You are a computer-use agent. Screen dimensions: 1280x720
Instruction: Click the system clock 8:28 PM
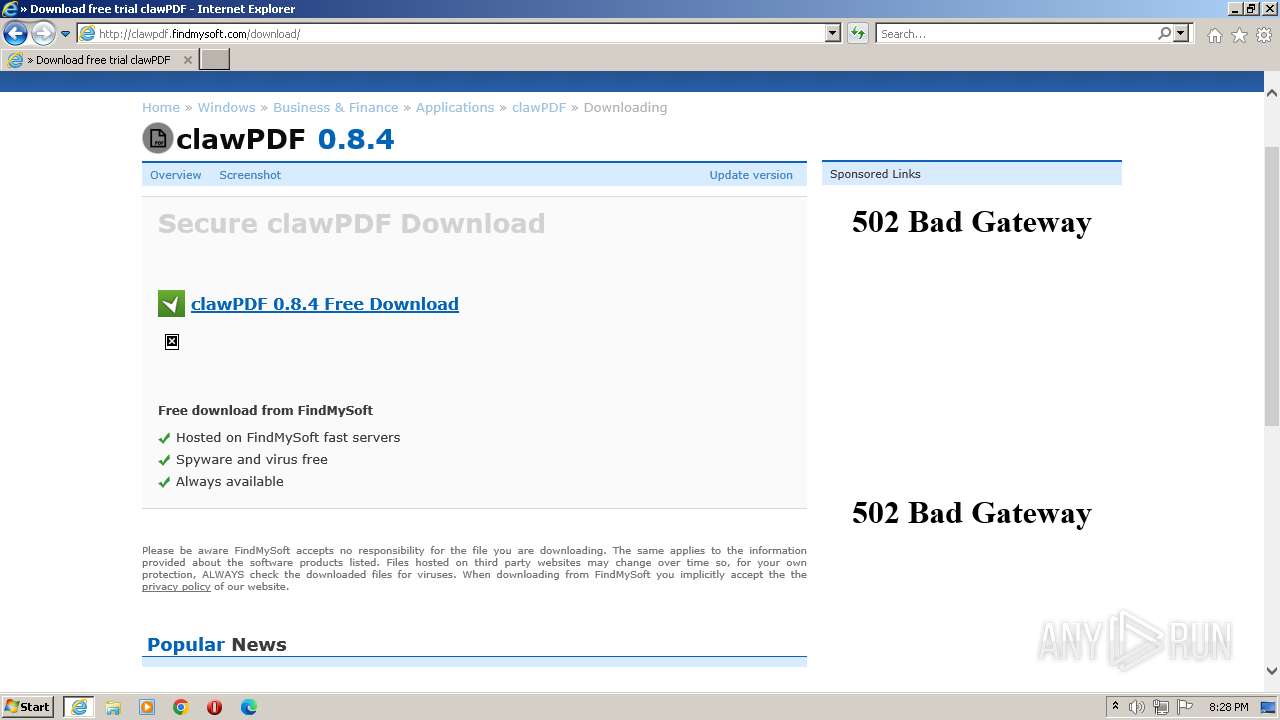[x=1228, y=707]
